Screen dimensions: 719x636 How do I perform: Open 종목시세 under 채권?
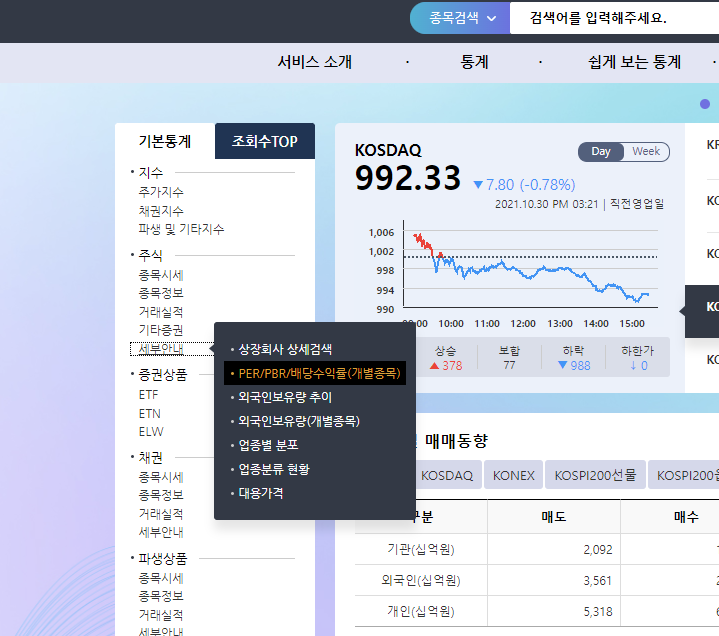[x=161, y=477]
